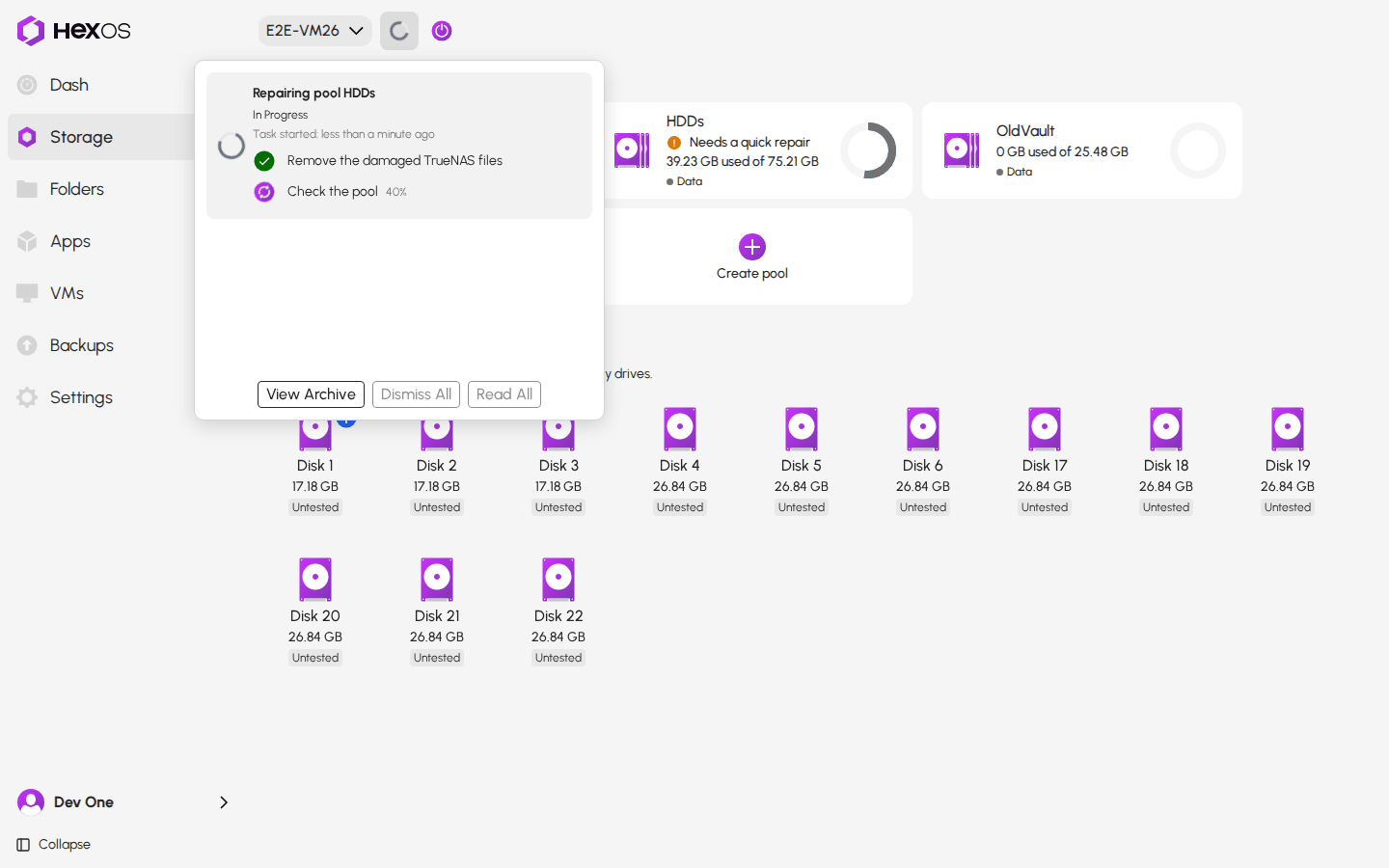Select the Disk 6 drive icon
This screenshot has width=1389, height=868.
[923, 429]
